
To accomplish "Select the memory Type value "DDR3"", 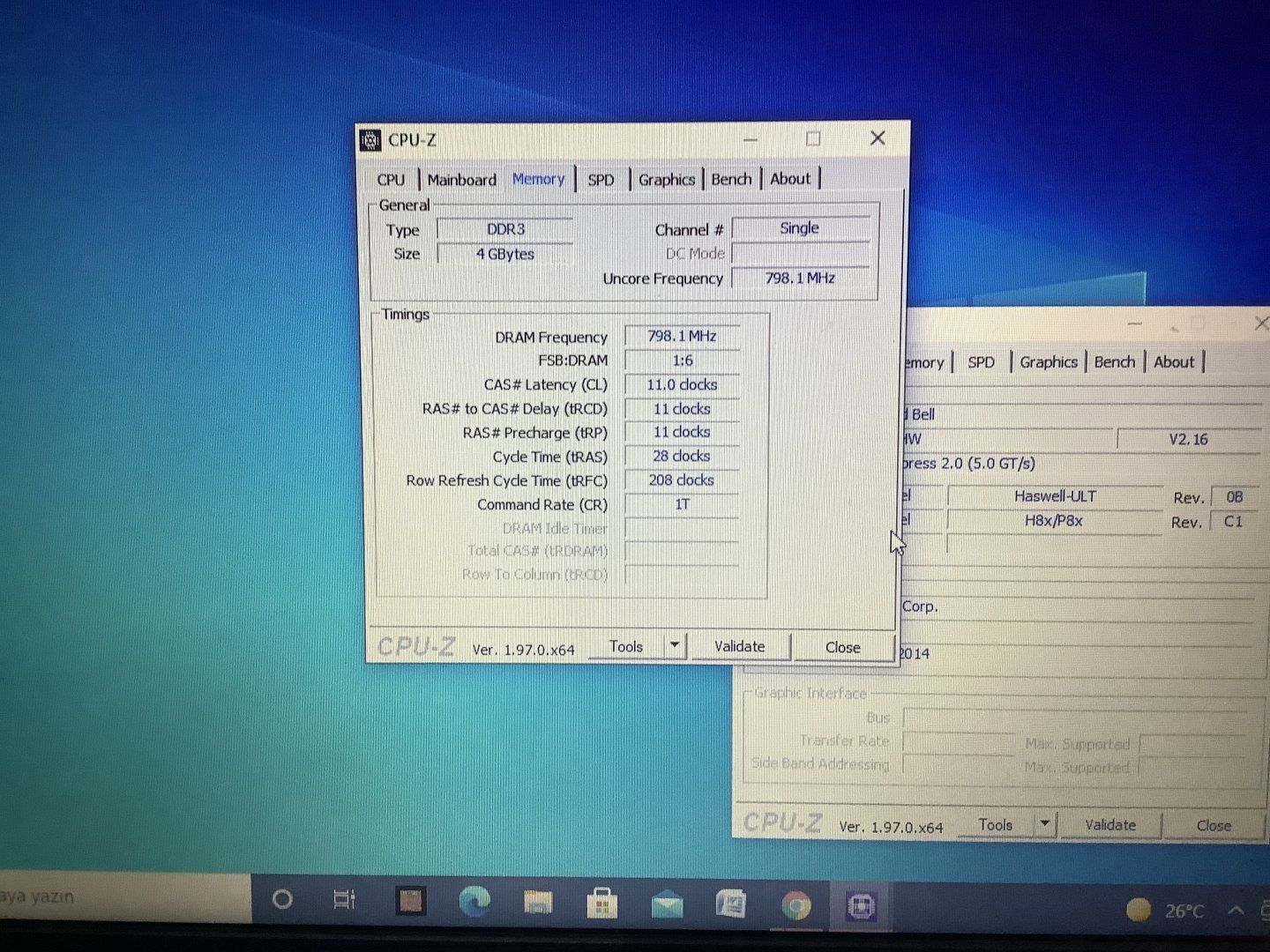I will [505, 229].
